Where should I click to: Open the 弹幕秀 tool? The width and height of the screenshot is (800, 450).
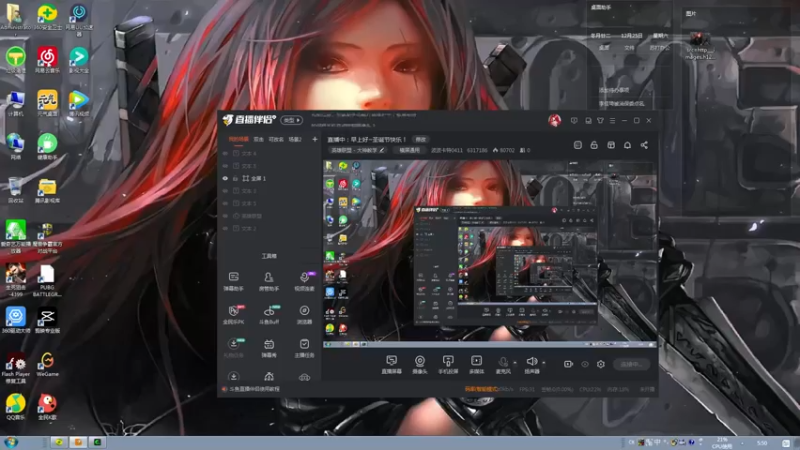pos(269,348)
